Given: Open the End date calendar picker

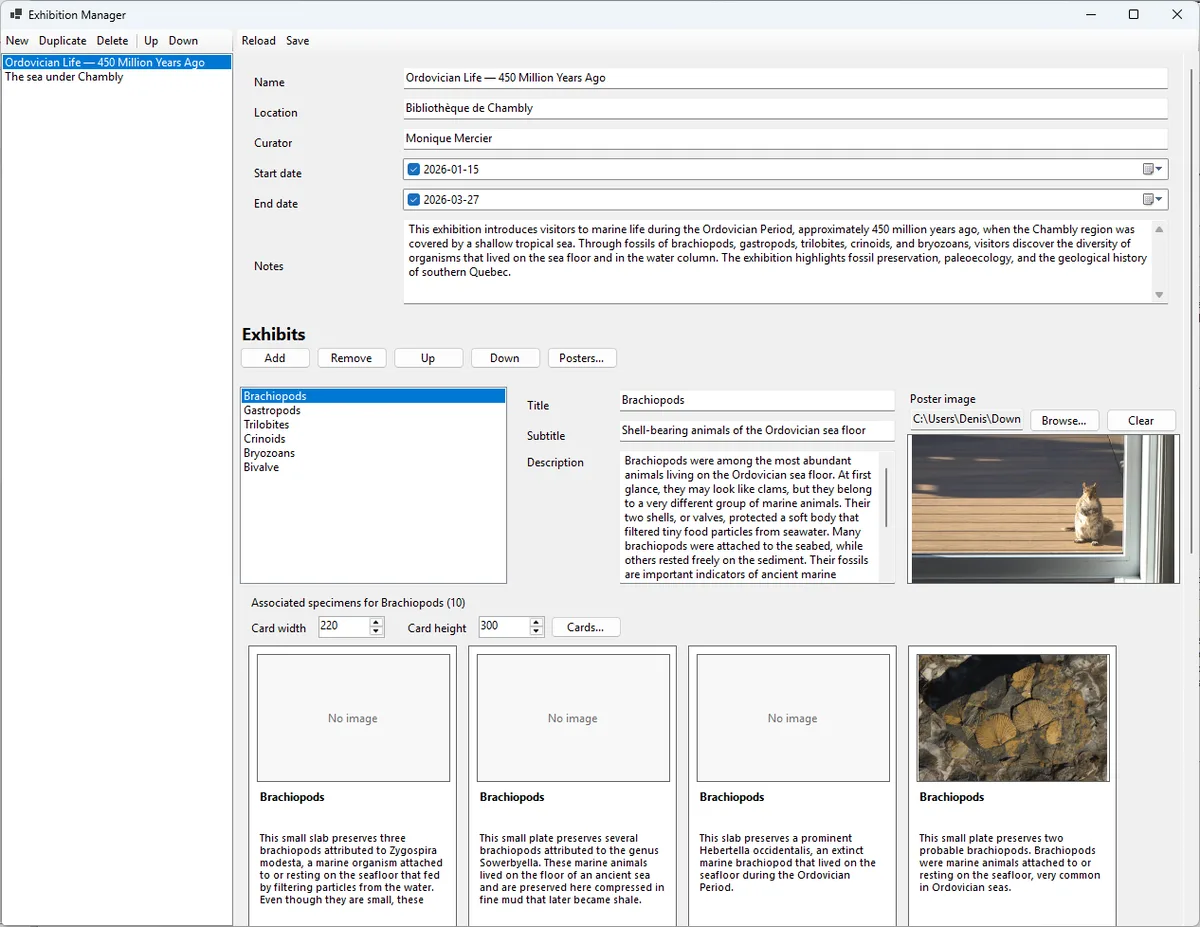Looking at the screenshot, I should 1153,200.
